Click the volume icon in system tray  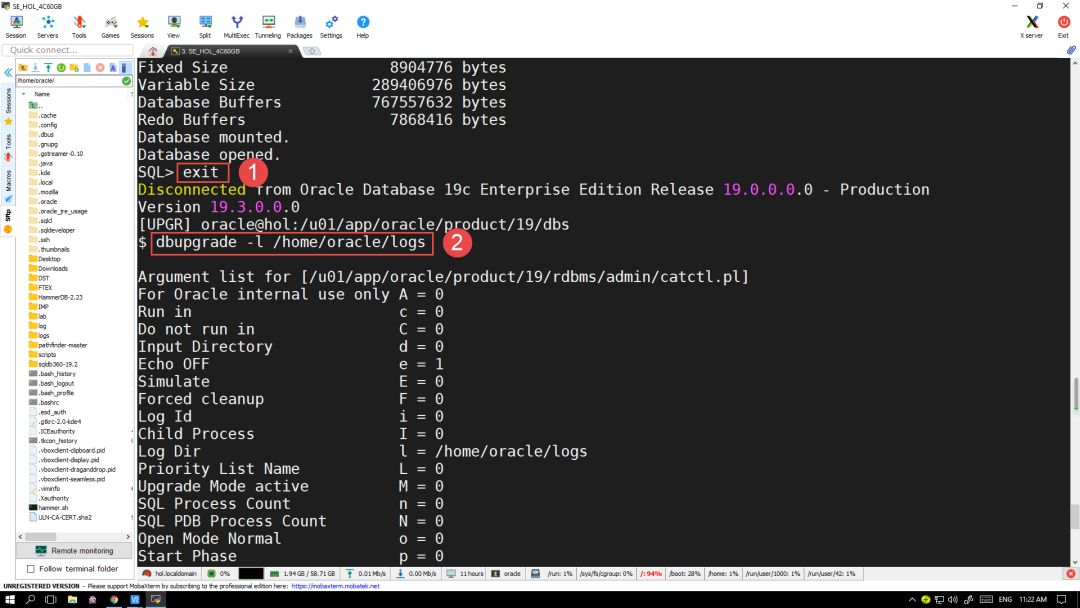953,600
